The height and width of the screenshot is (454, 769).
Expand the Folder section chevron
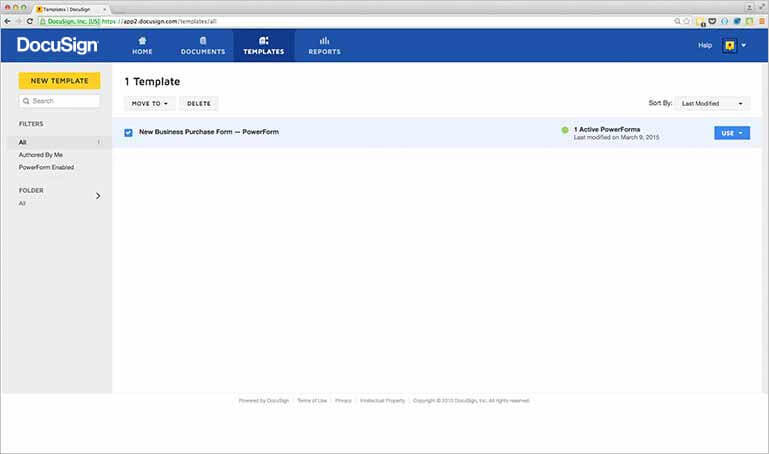pos(97,196)
